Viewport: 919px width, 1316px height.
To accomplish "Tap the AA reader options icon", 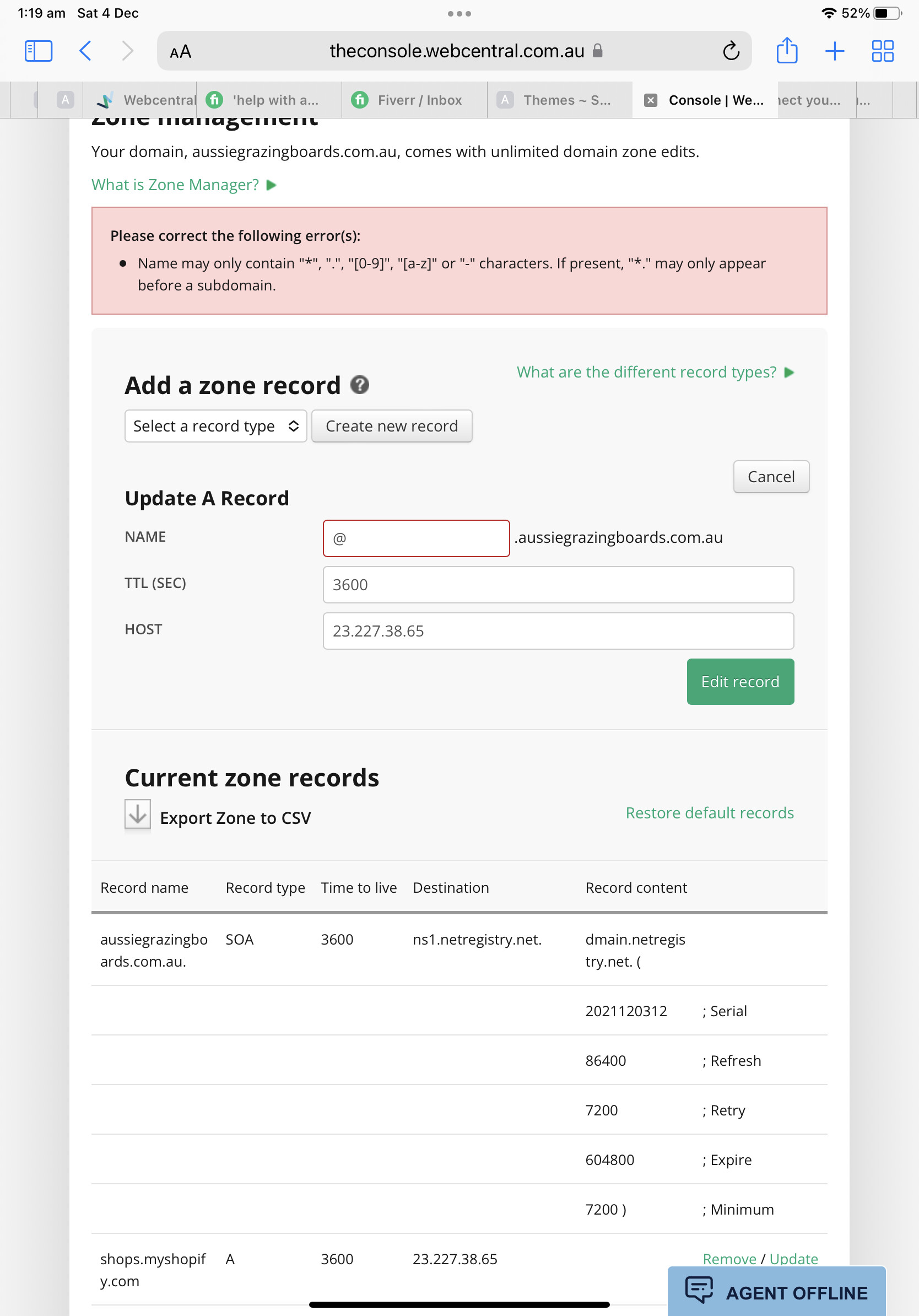I will pyautogui.click(x=181, y=52).
